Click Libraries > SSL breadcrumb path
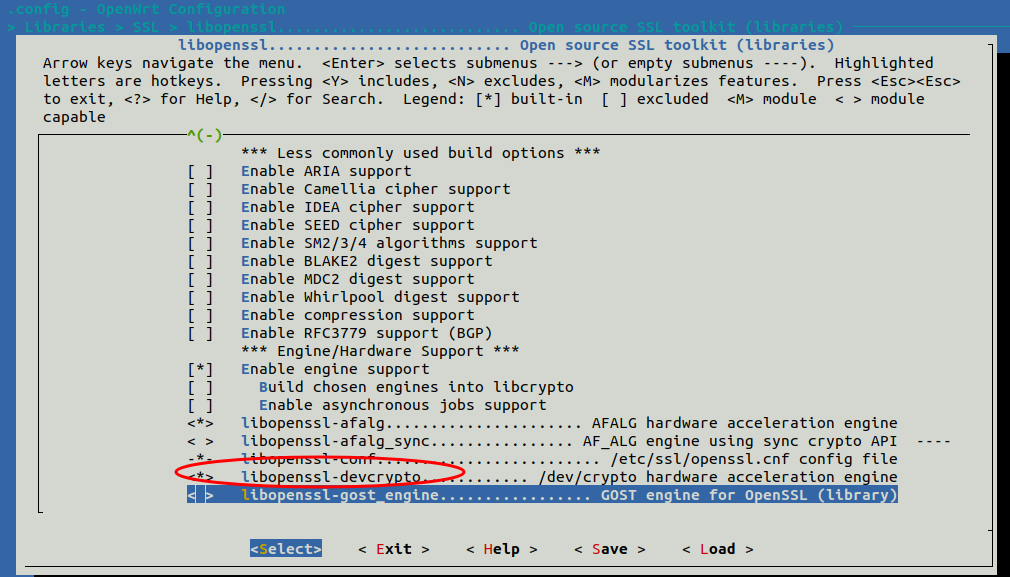 tap(425, 28)
